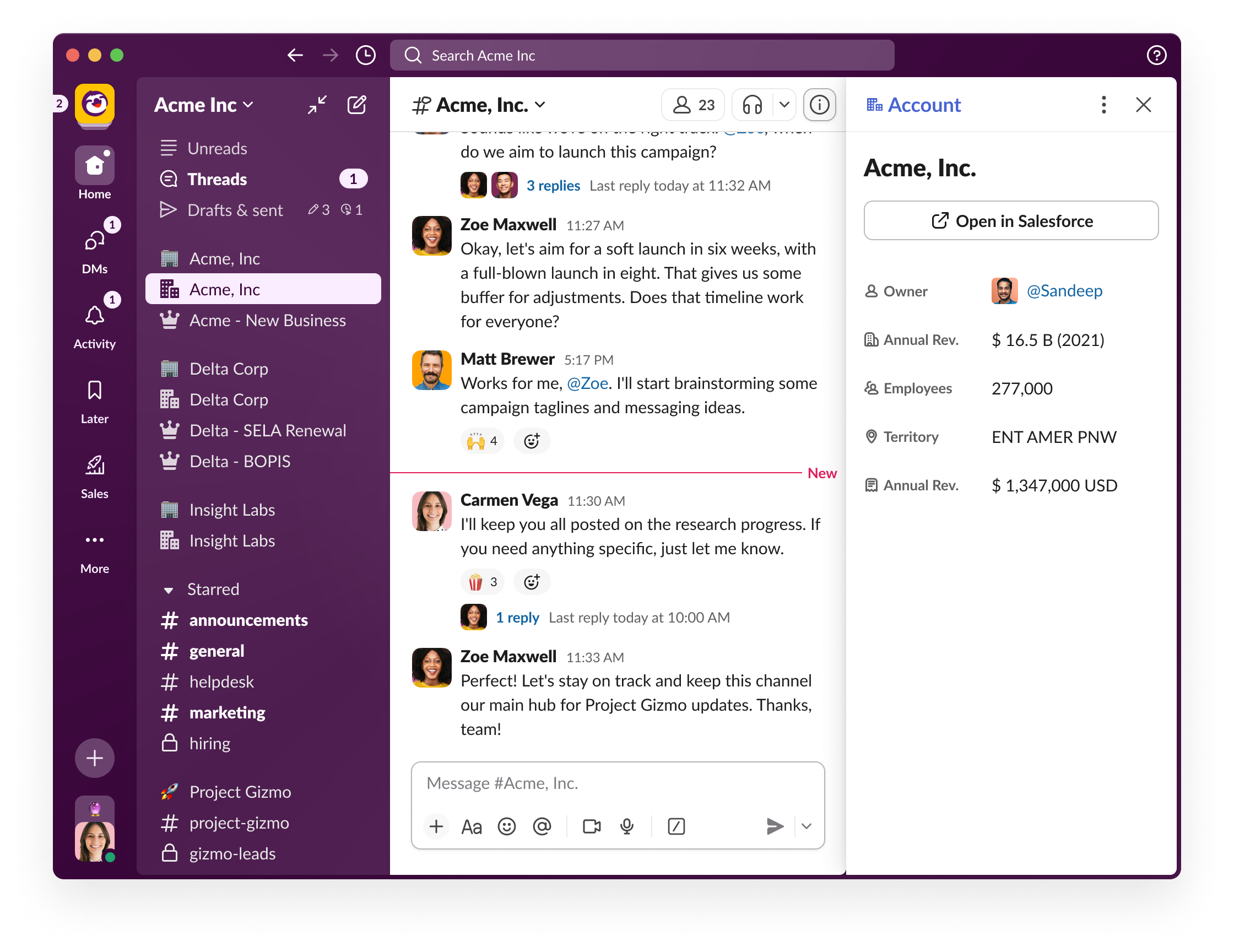
Task: Add reaction to Carmen Vega's message
Action: [531, 582]
